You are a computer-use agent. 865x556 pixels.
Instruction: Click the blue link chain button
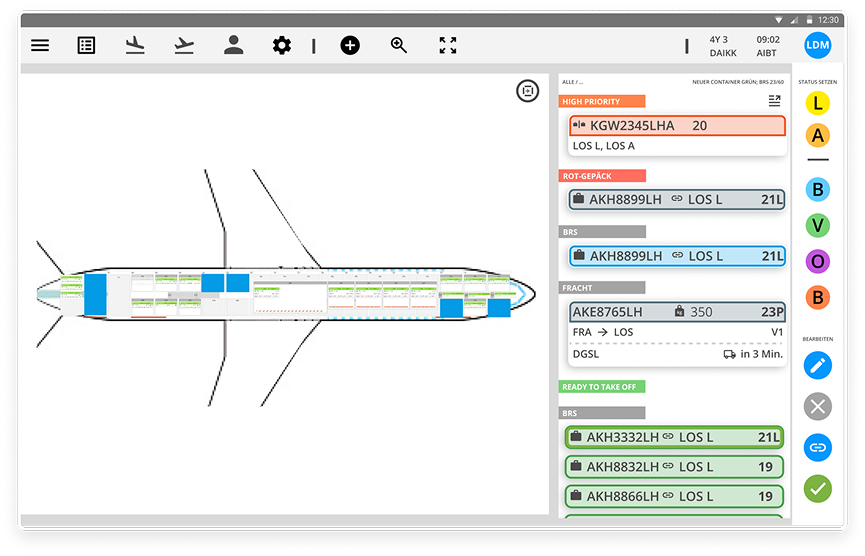pos(818,447)
